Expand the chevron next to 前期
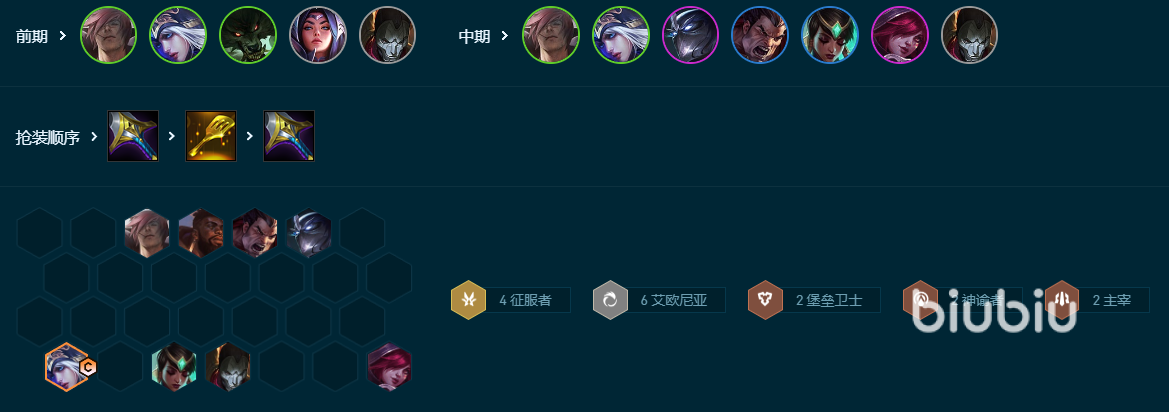Screen dimensions: 1169x412 coord(63,36)
